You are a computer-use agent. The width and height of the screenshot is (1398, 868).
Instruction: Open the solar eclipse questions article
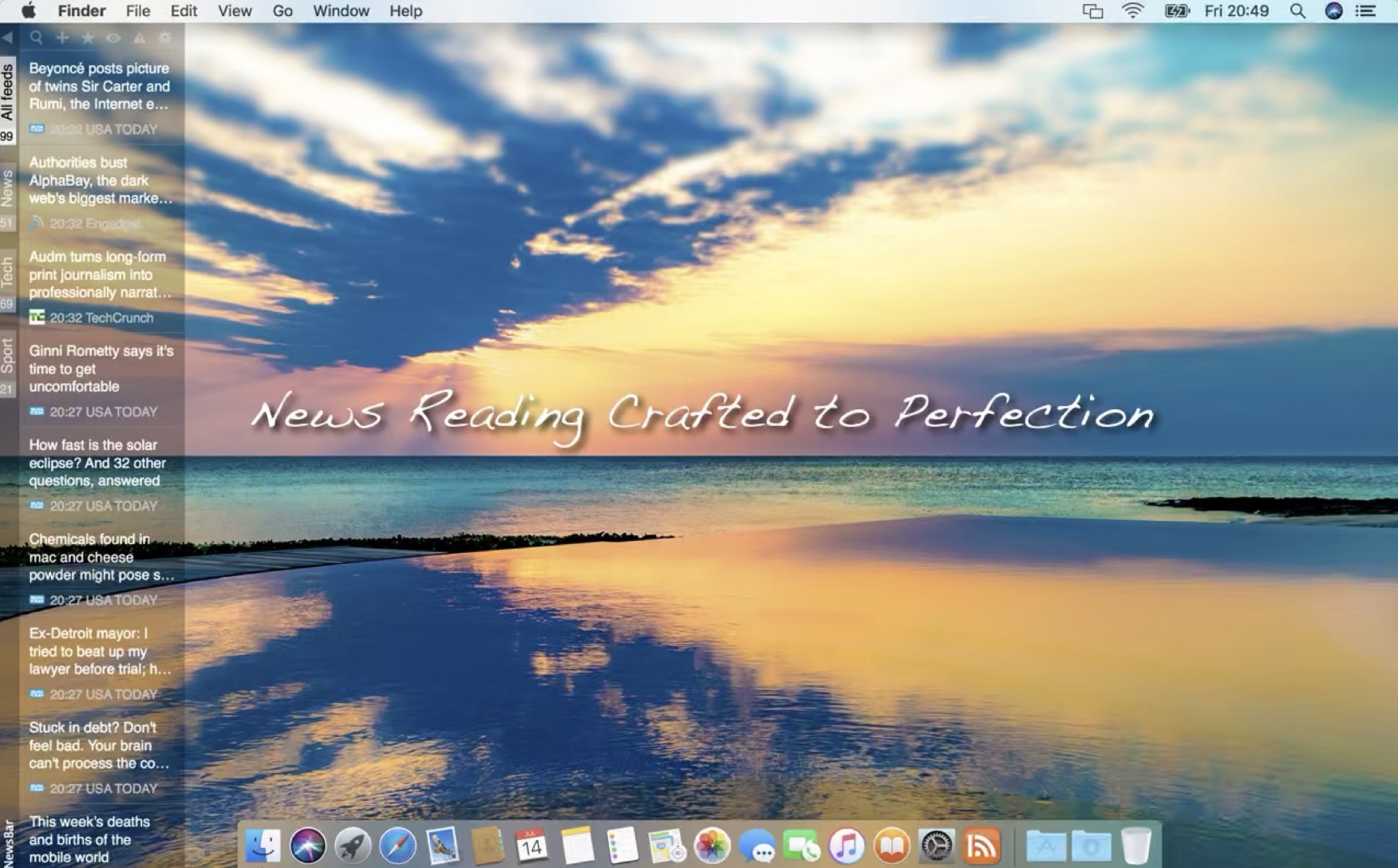click(97, 463)
